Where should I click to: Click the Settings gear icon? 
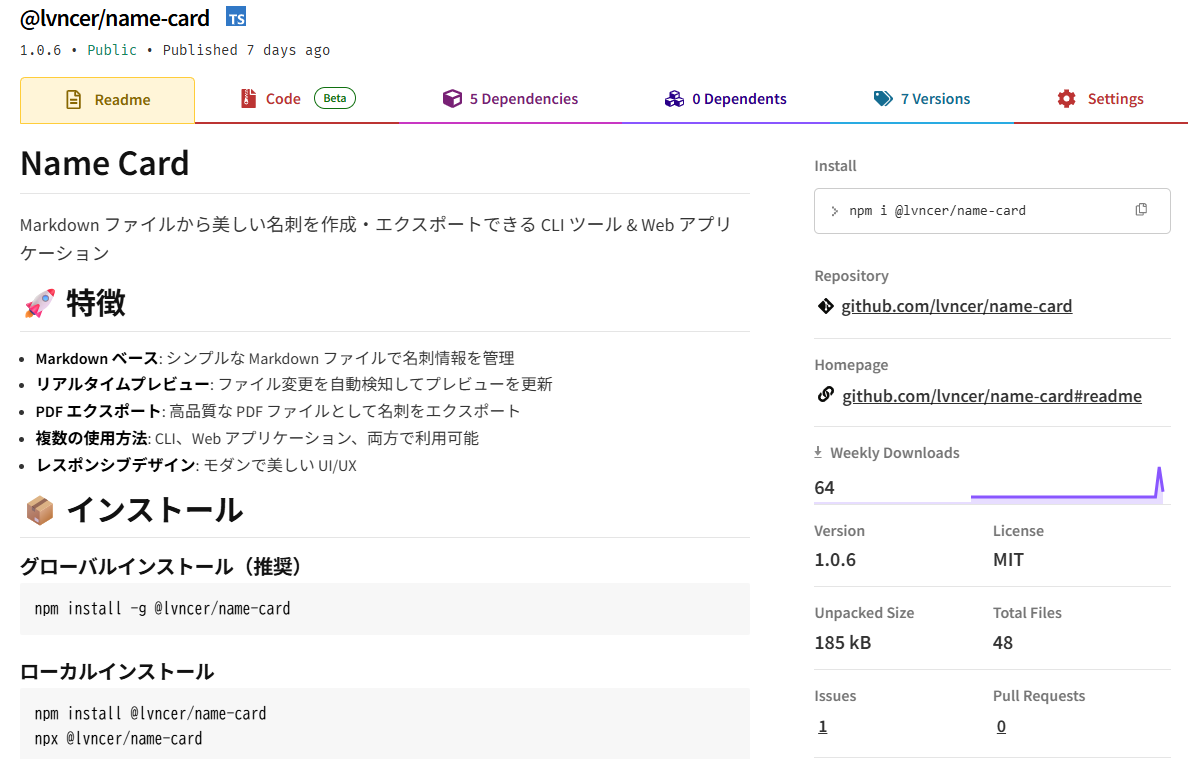(x=1067, y=99)
